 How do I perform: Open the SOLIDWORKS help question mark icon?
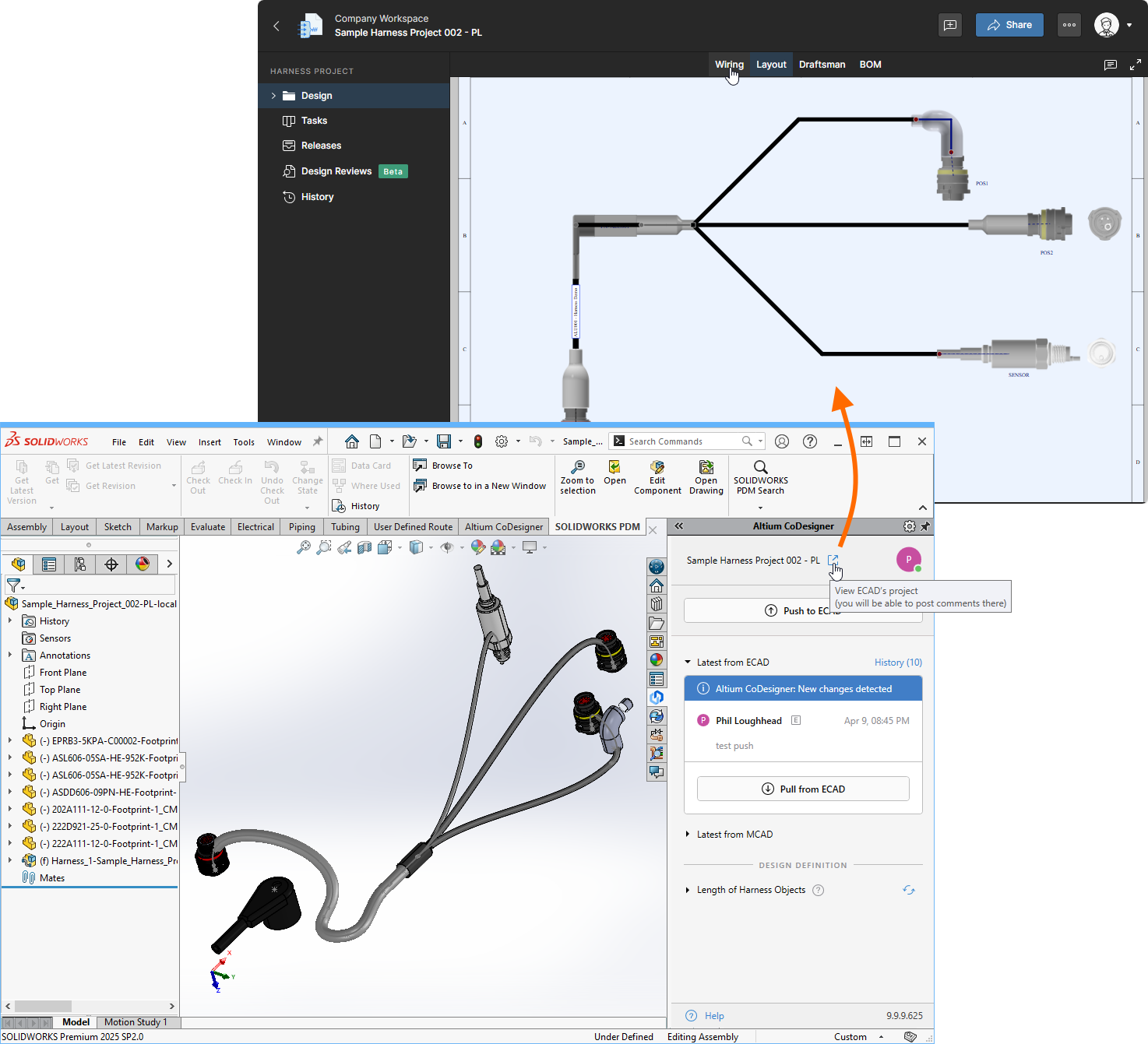tap(810, 441)
